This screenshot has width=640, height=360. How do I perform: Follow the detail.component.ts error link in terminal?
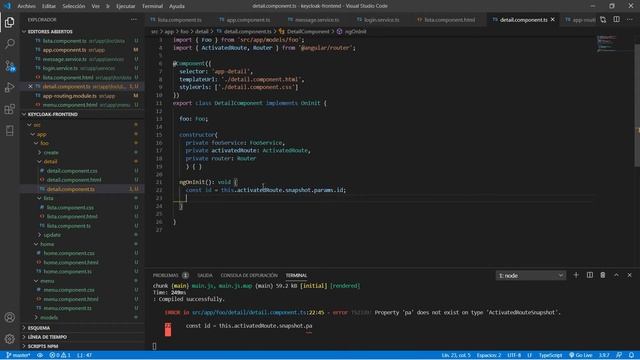tap(258, 313)
